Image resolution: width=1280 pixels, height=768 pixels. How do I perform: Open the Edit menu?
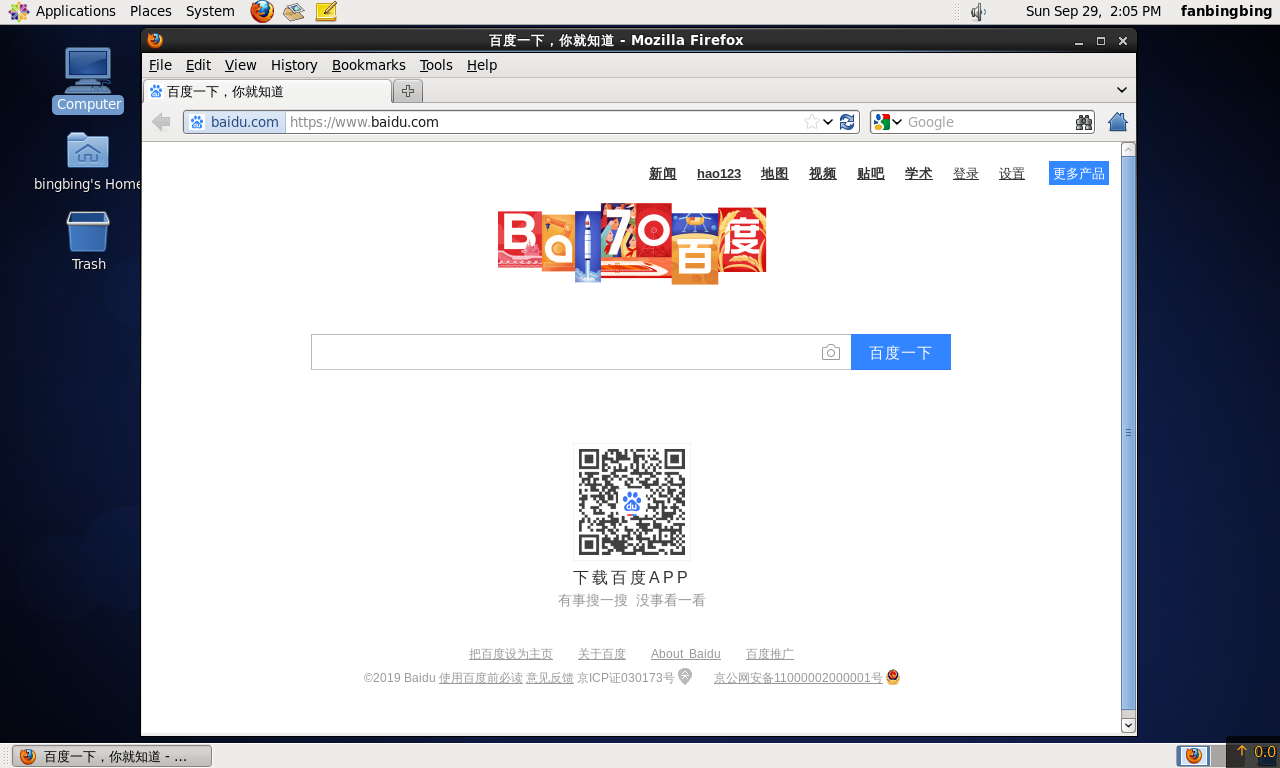(198, 65)
